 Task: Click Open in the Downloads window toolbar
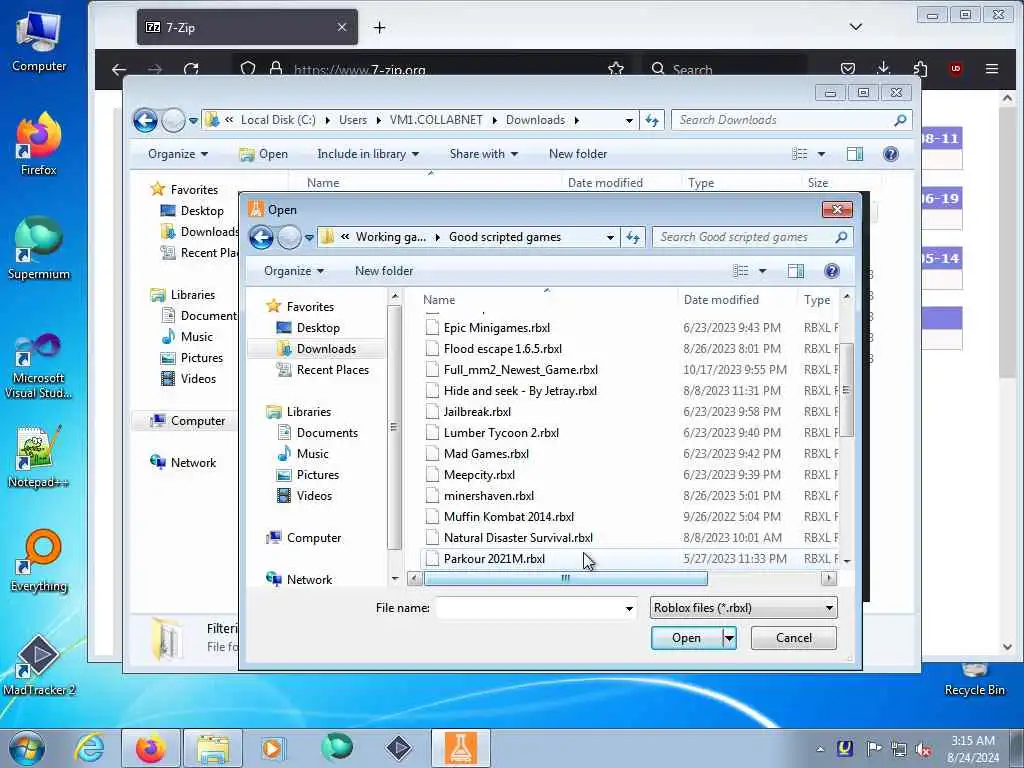(x=263, y=154)
